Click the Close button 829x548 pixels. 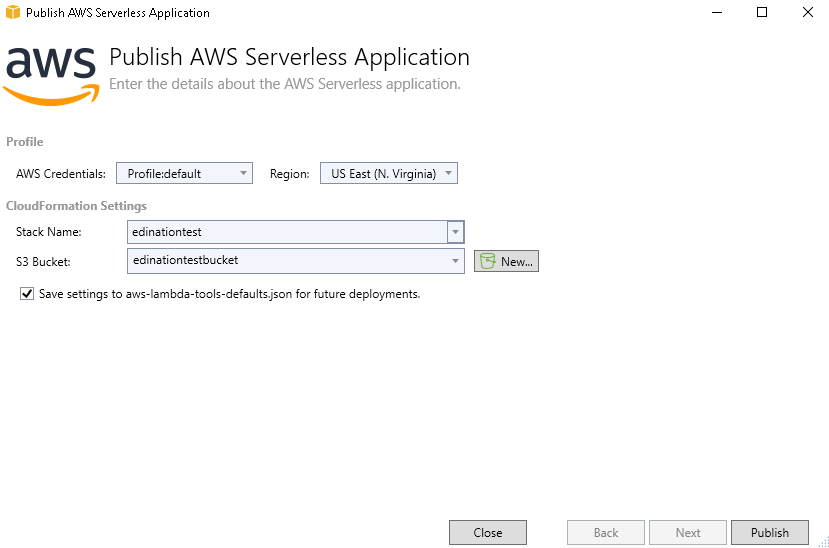click(x=487, y=532)
